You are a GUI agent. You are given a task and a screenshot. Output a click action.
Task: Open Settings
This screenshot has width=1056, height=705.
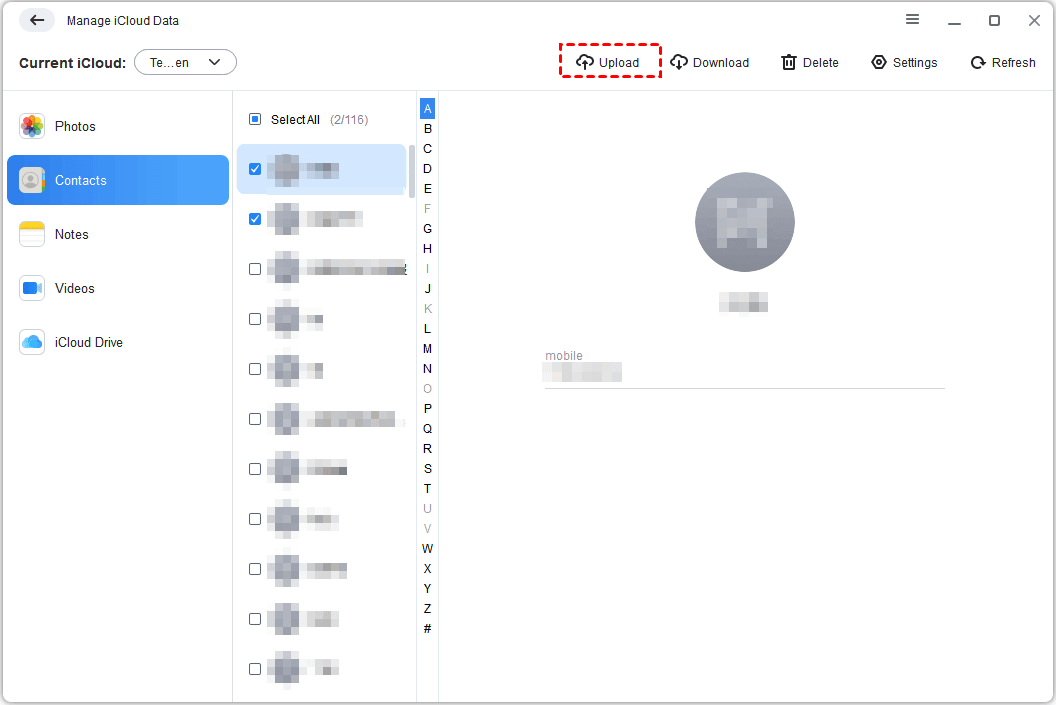904,63
